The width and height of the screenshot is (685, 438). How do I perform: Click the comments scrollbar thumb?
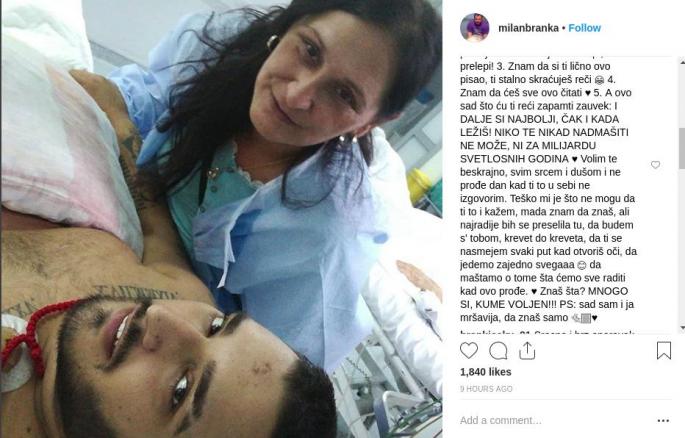682,148
